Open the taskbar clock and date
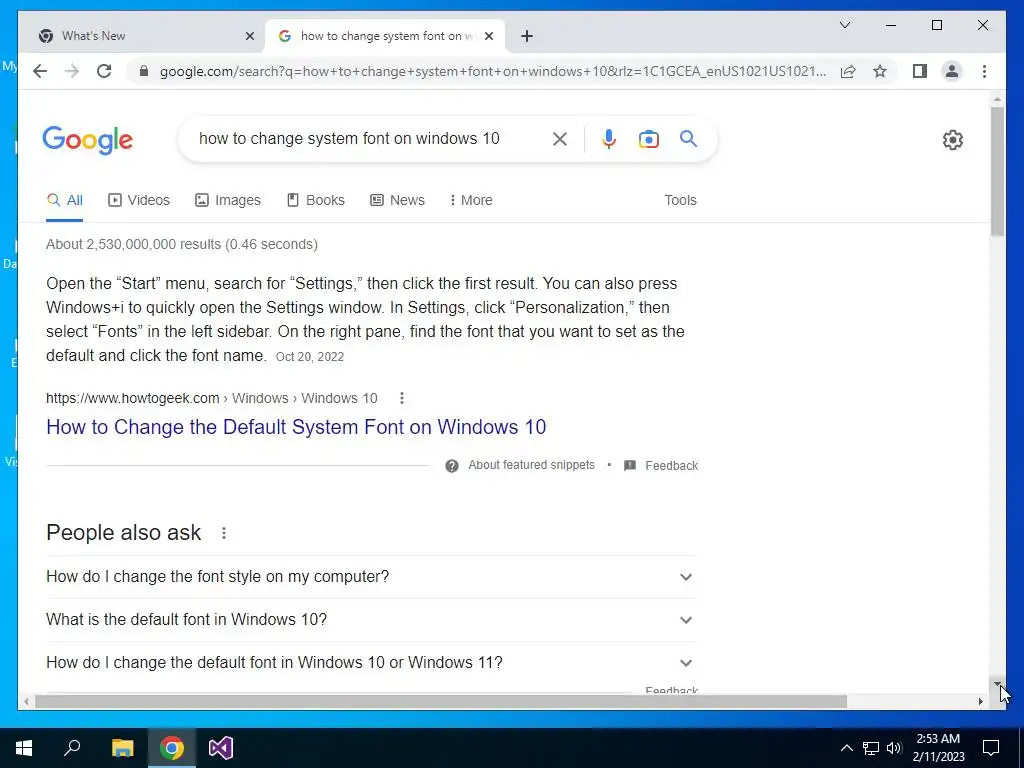Screen dimensions: 1024x768 pos(938,748)
